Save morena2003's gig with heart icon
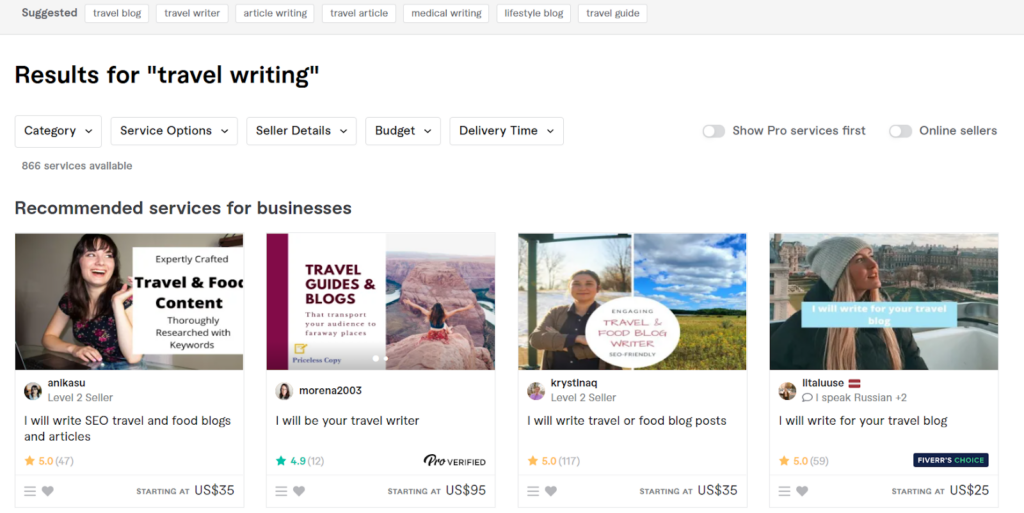 coord(299,491)
